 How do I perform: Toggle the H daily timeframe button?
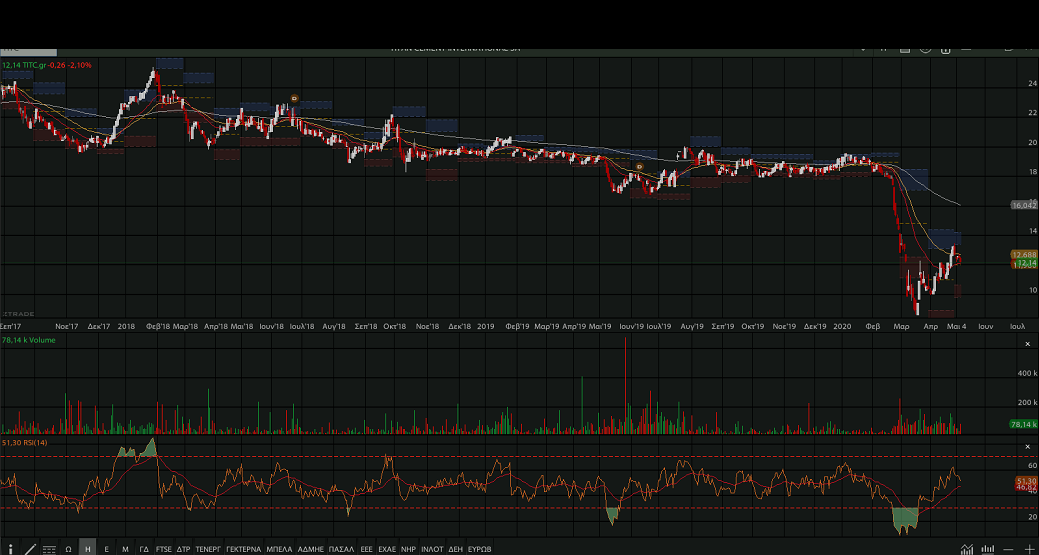pyautogui.click(x=88, y=549)
